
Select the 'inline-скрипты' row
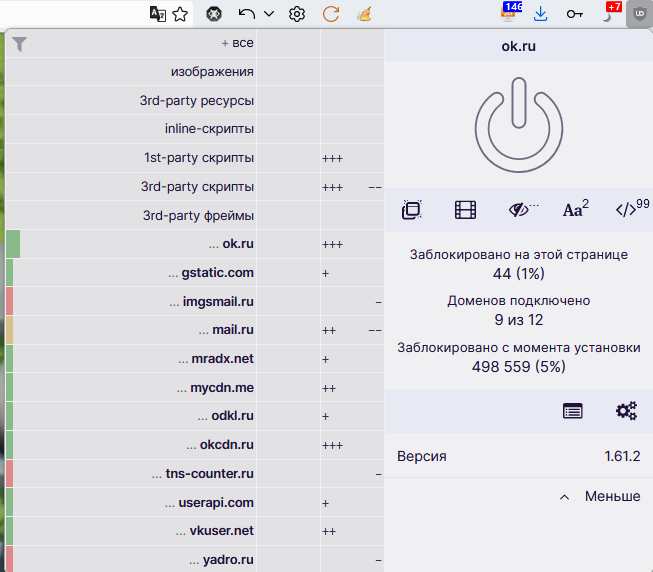[131, 129]
